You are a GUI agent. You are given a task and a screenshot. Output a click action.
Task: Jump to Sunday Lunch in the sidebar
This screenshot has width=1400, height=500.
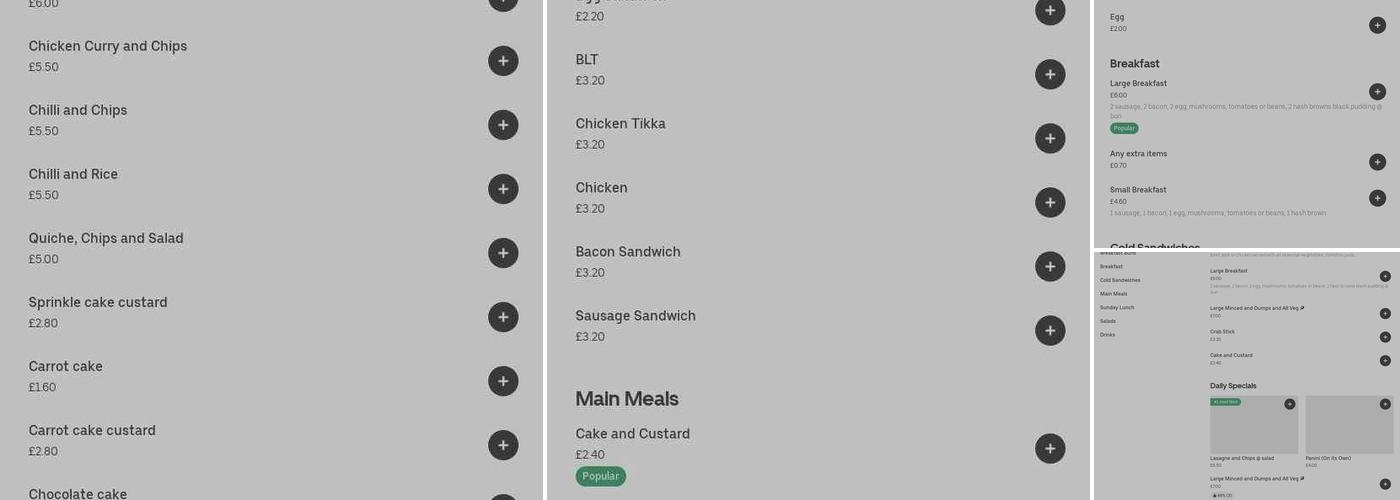click(x=1117, y=308)
